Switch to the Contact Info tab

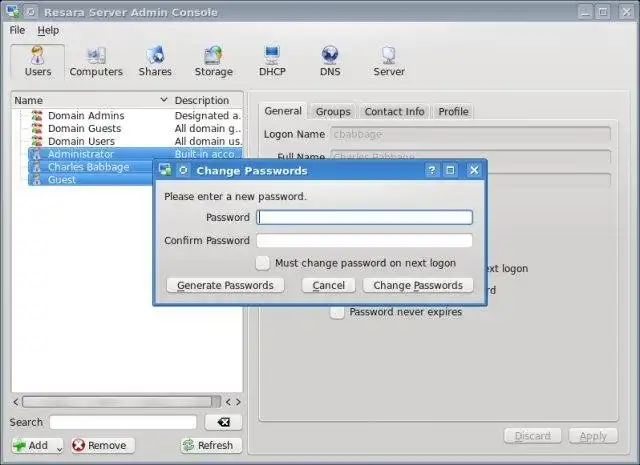pos(394,111)
